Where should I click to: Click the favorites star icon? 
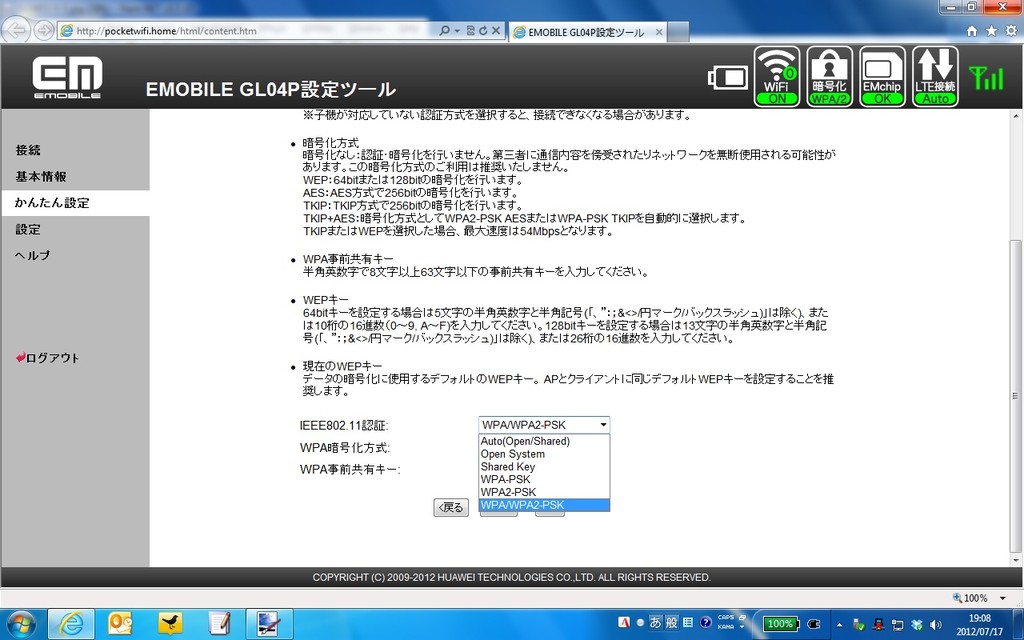(x=991, y=31)
